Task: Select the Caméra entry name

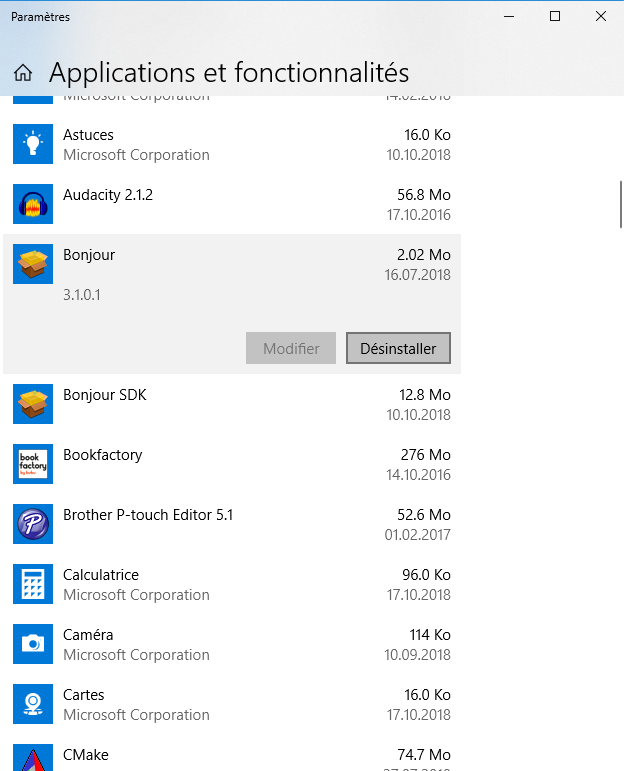Action: (88, 635)
